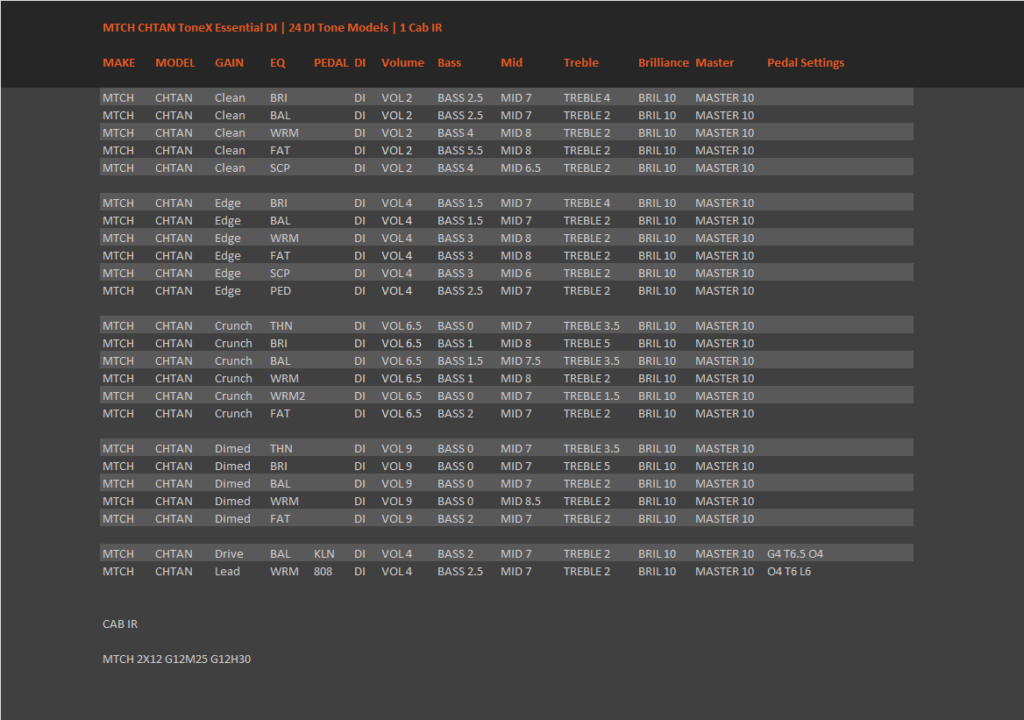Click BASS 5.5 in Clean FAT row

[460, 151]
